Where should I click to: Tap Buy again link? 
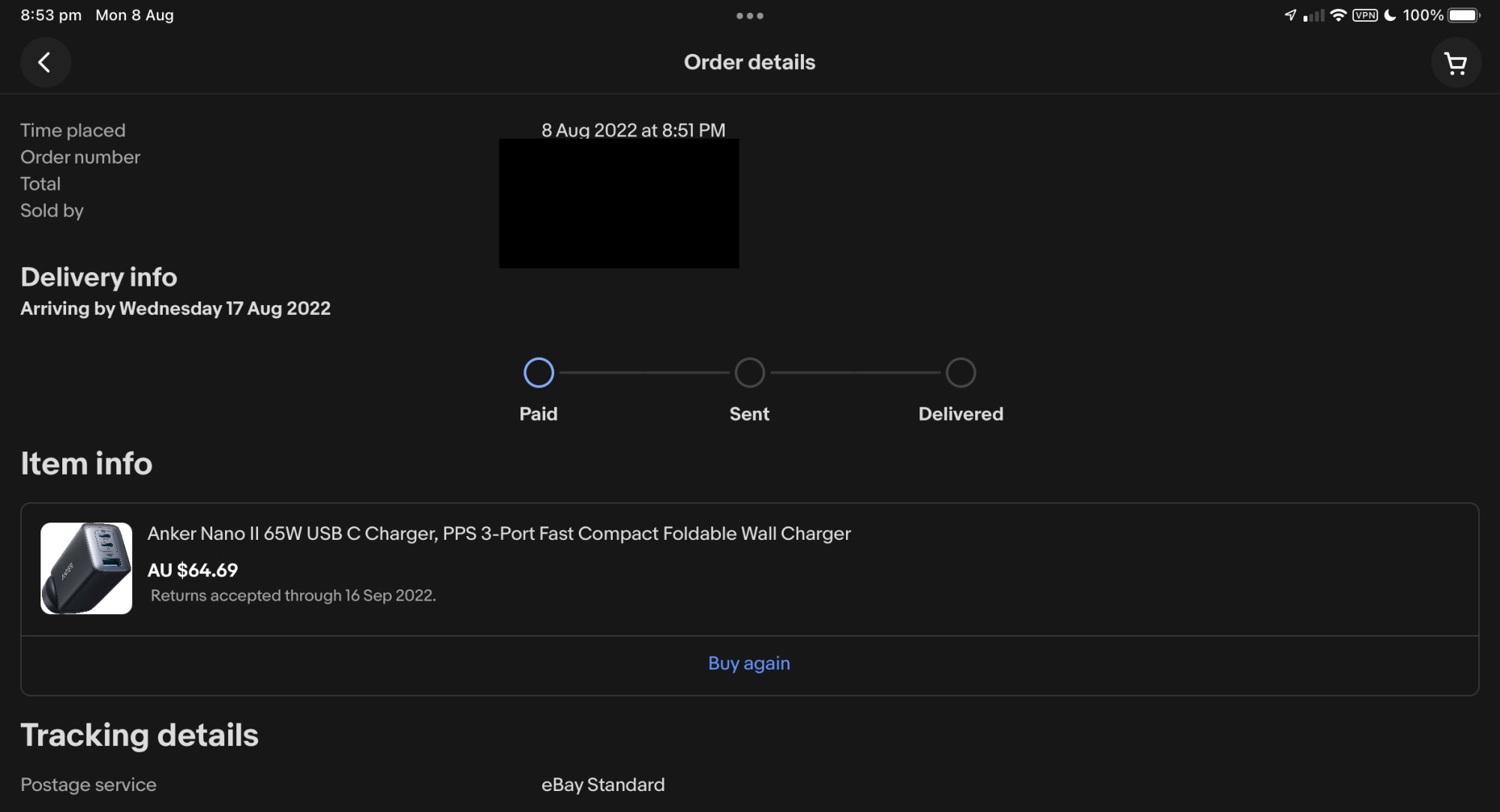[x=748, y=664]
